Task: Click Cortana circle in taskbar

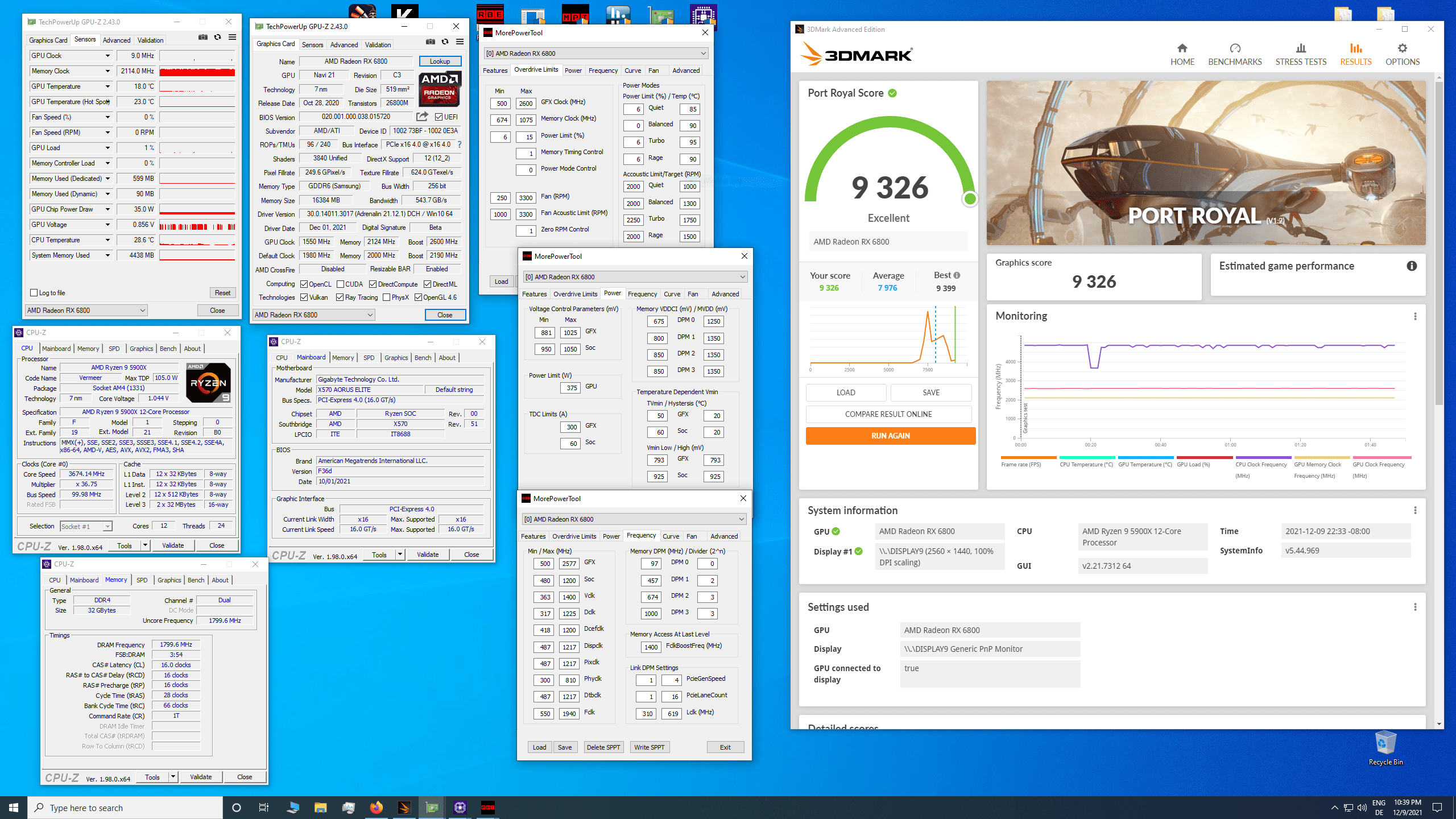Action: click(237, 807)
